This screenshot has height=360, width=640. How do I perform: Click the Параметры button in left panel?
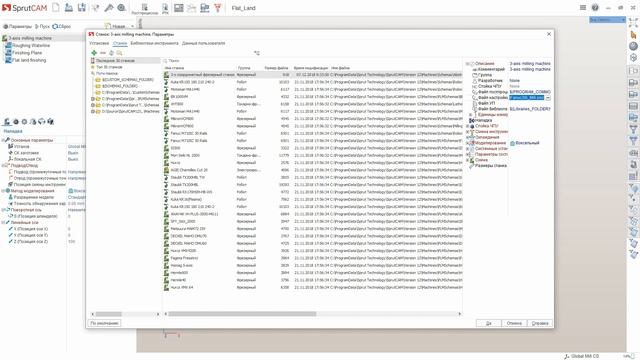click(x=17, y=27)
